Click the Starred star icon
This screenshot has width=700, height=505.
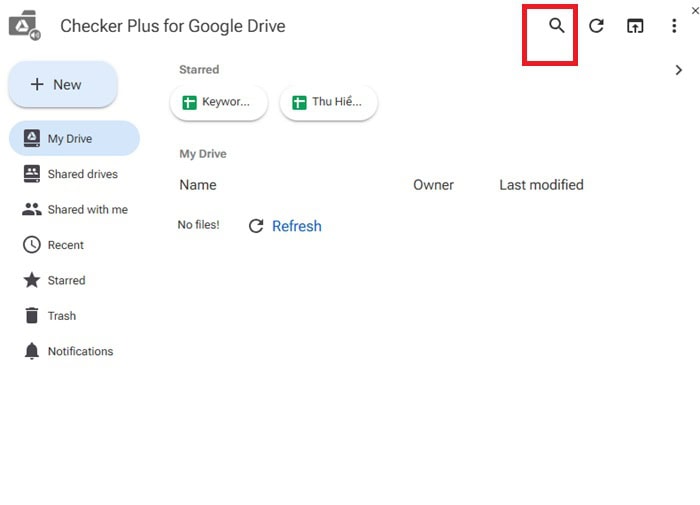31,280
